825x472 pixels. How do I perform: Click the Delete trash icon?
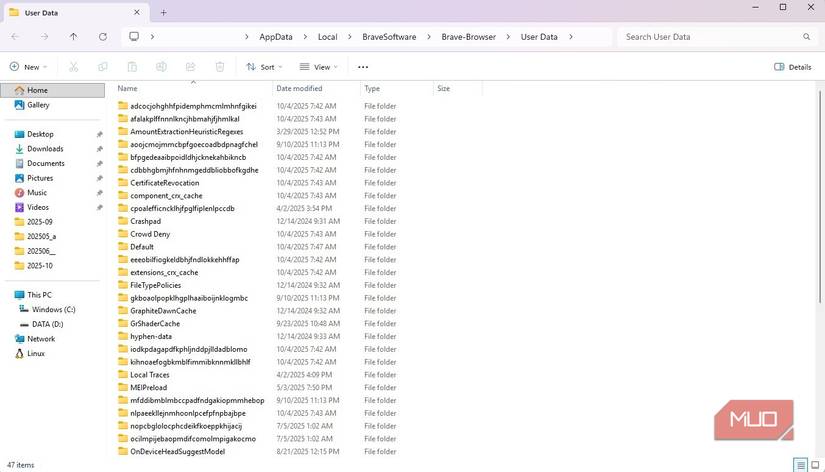click(x=220, y=67)
